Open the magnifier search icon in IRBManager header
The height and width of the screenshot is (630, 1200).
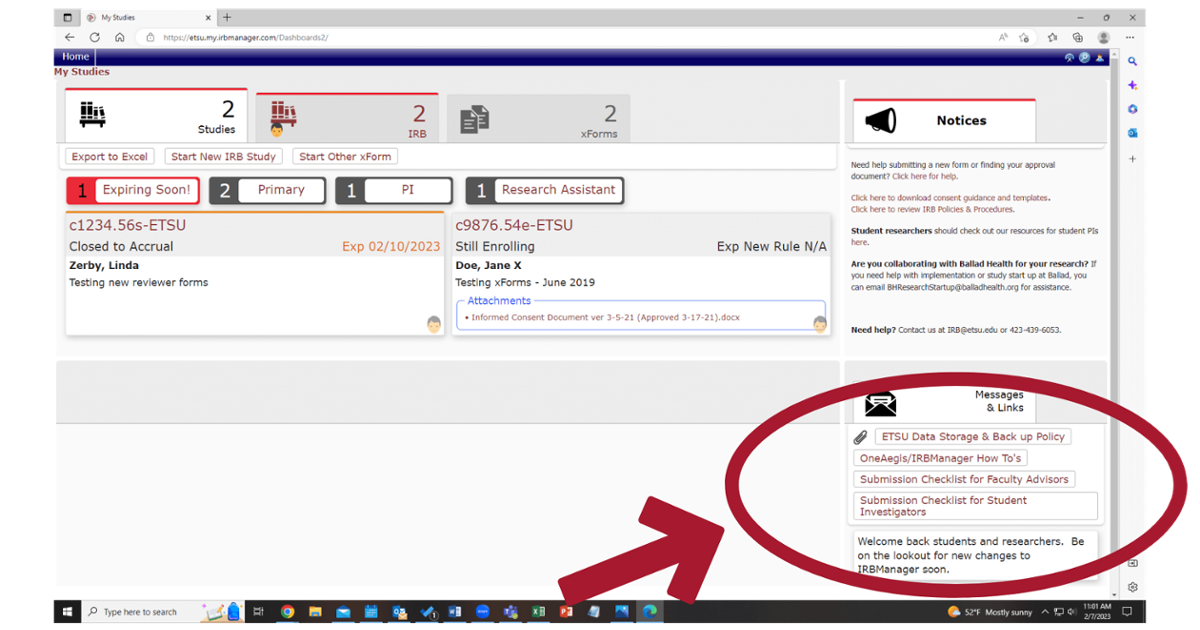click(x=1084, y=58)
